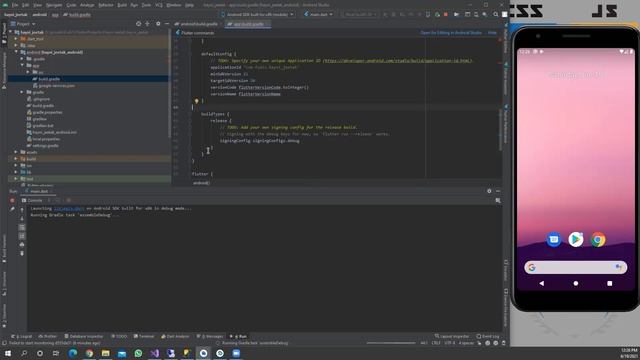Open the Build menu

coord(122,5)
